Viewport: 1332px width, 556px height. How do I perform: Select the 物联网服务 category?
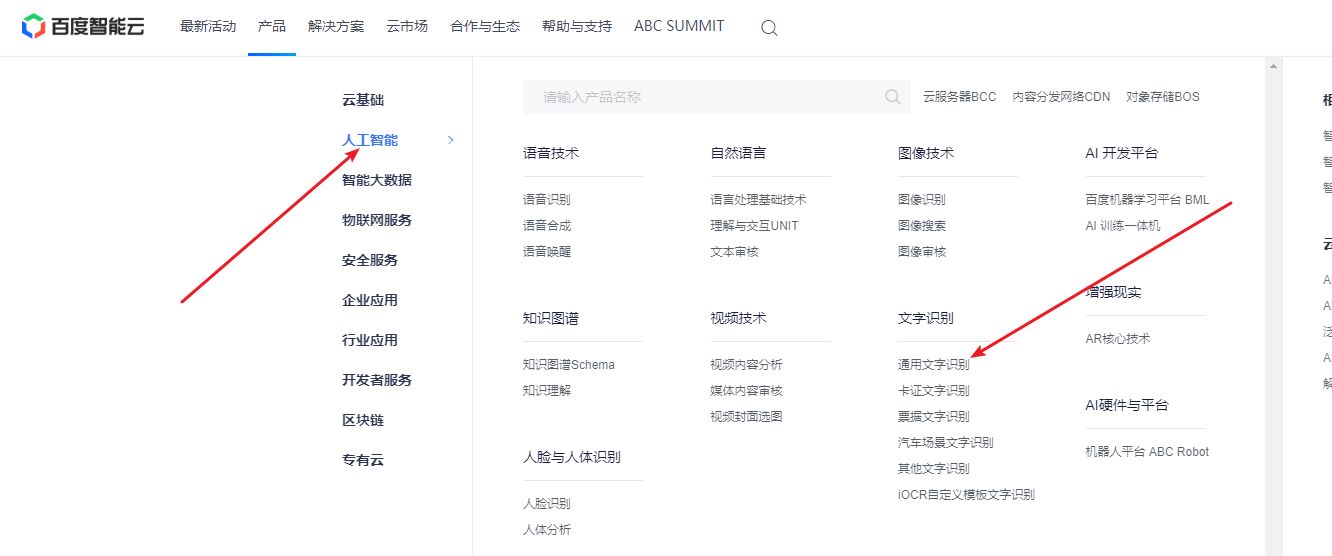click(x=377, y=220)
